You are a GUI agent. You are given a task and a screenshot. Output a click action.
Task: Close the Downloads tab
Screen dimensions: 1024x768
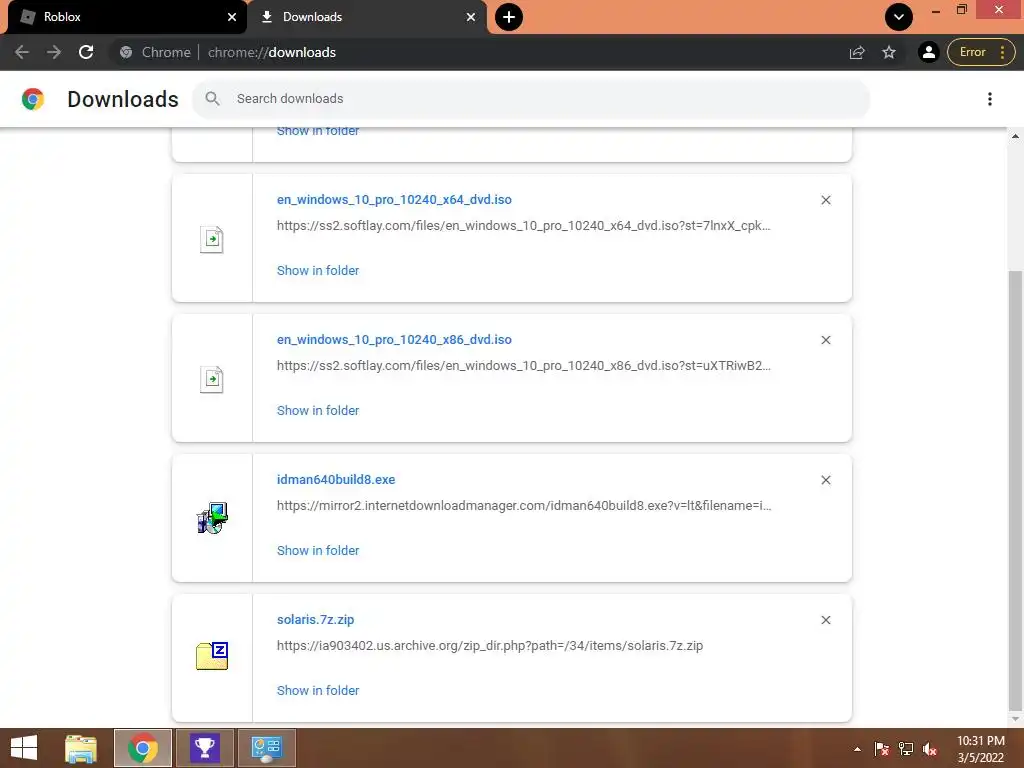[x=471, y=17]
